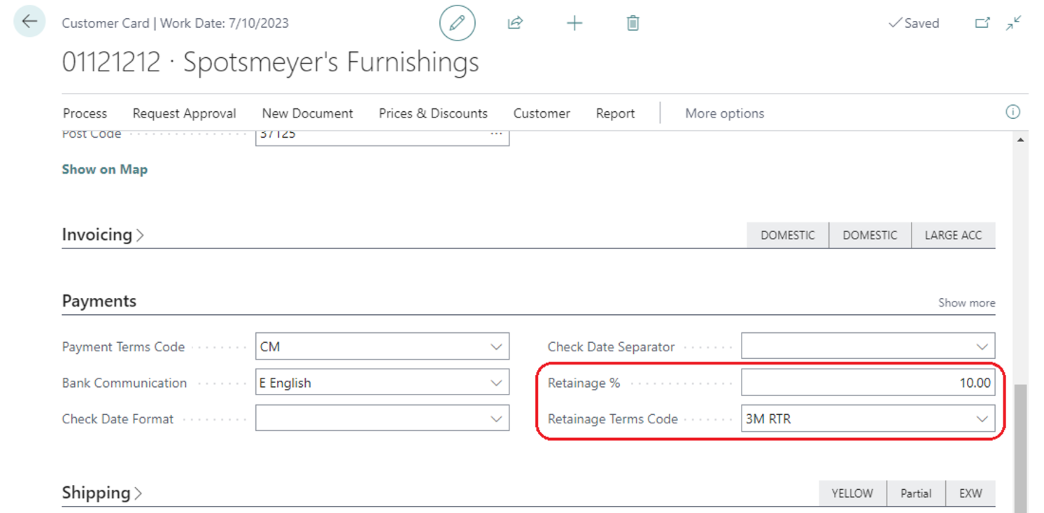Switch to edit mode with pencil icon

pyautogui.click(x=457, y=23)
